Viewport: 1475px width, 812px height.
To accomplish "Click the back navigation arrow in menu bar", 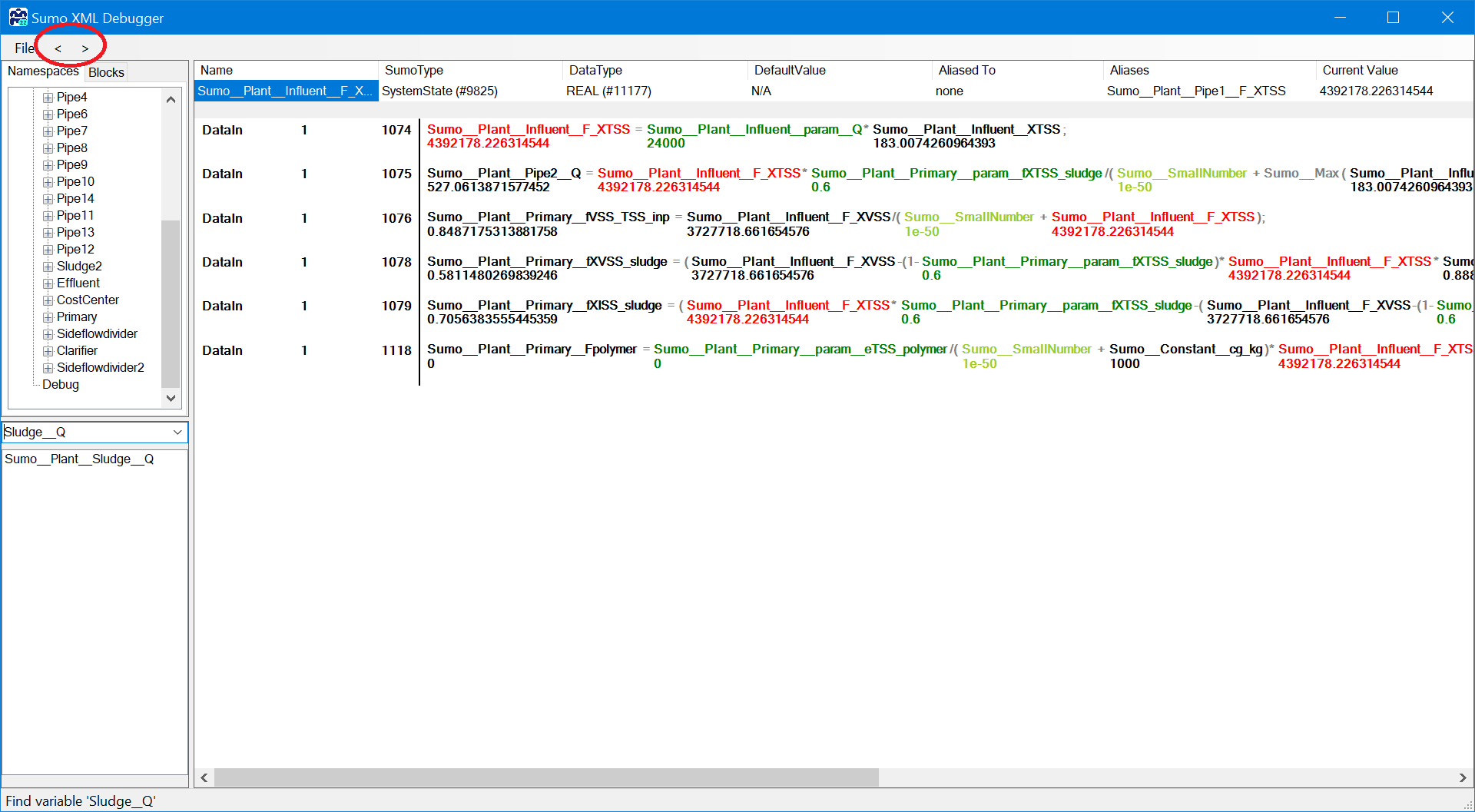I will click(x=58, y=48).
